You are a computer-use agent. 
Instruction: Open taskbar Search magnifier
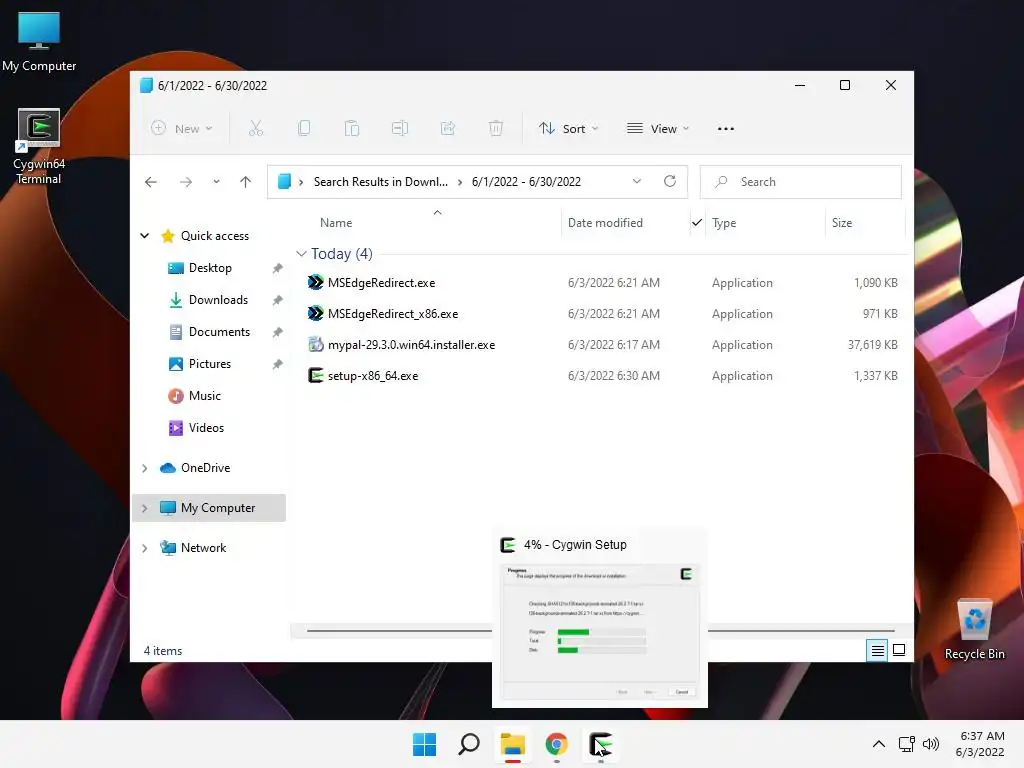click(x=469, y=744)
